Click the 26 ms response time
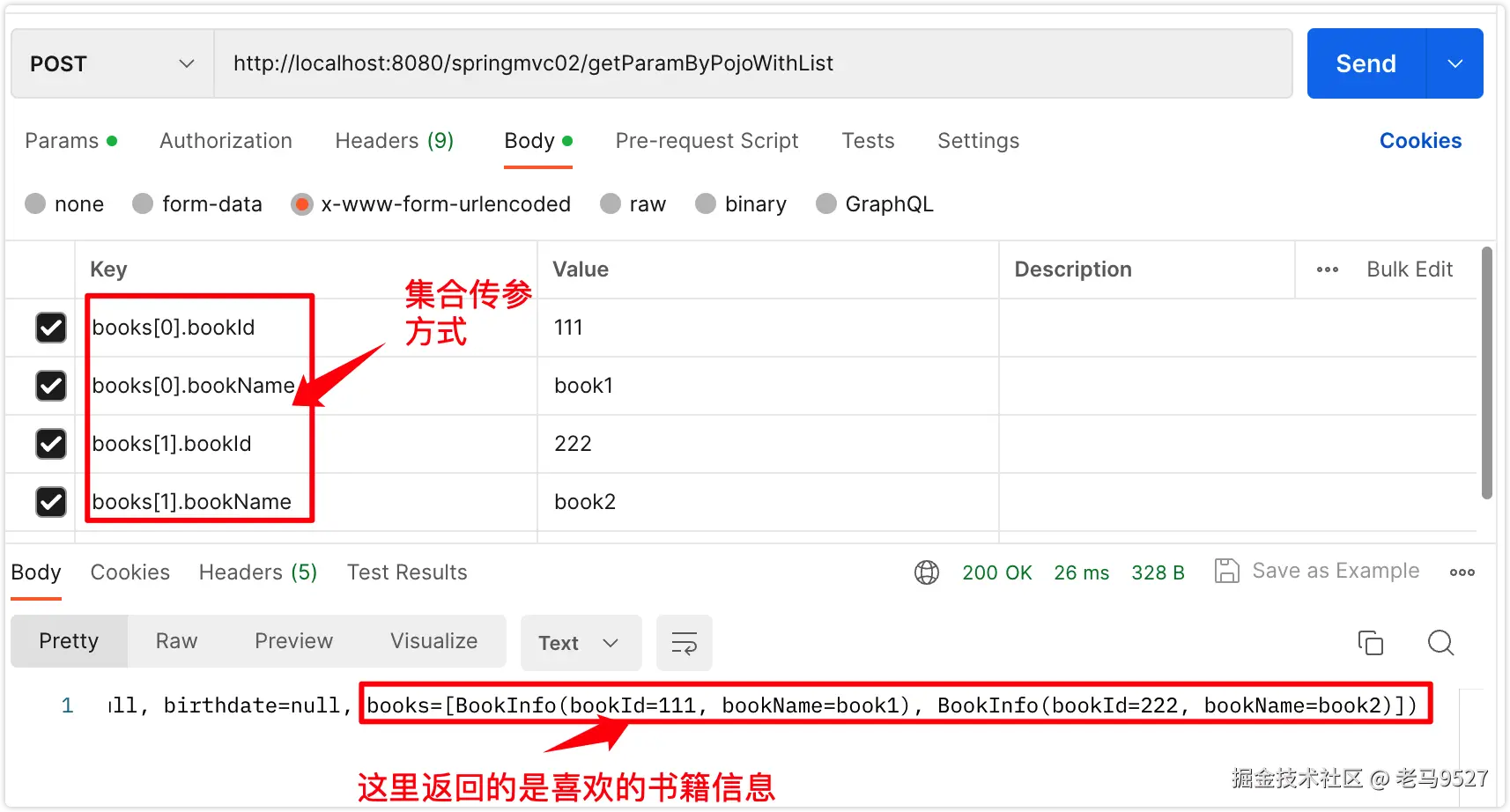The width and height of the screenshot is (1510, 812). point(1081,572)
